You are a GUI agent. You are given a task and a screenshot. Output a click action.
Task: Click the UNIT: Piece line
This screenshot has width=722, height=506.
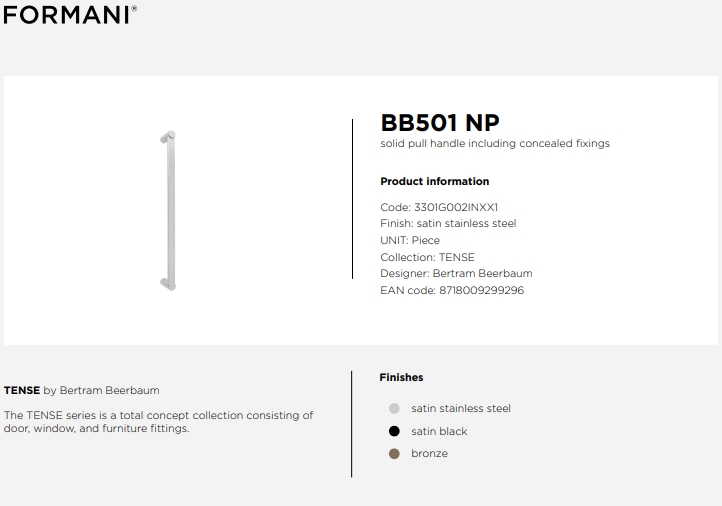pos(410,240)
